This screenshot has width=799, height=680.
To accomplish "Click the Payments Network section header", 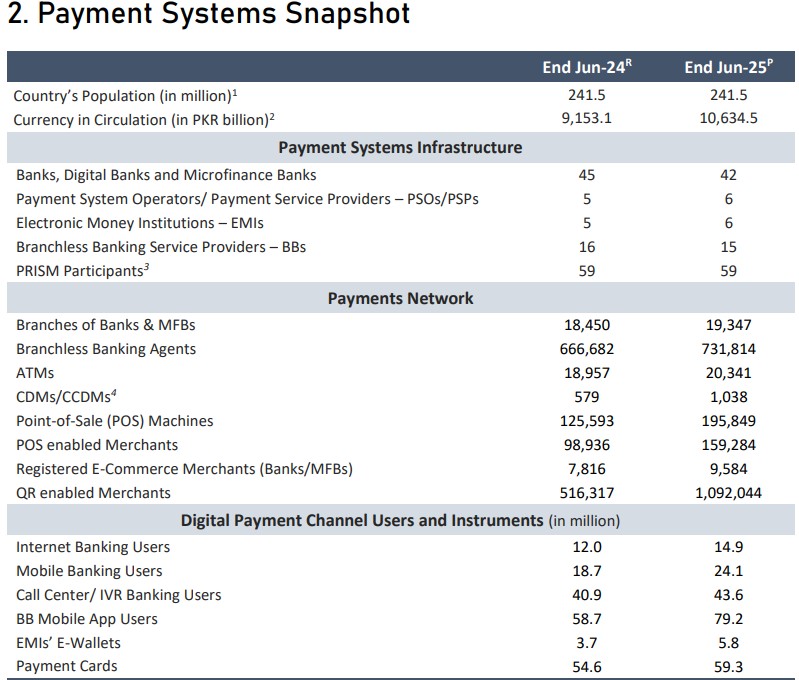I will (x=400, y=298).
